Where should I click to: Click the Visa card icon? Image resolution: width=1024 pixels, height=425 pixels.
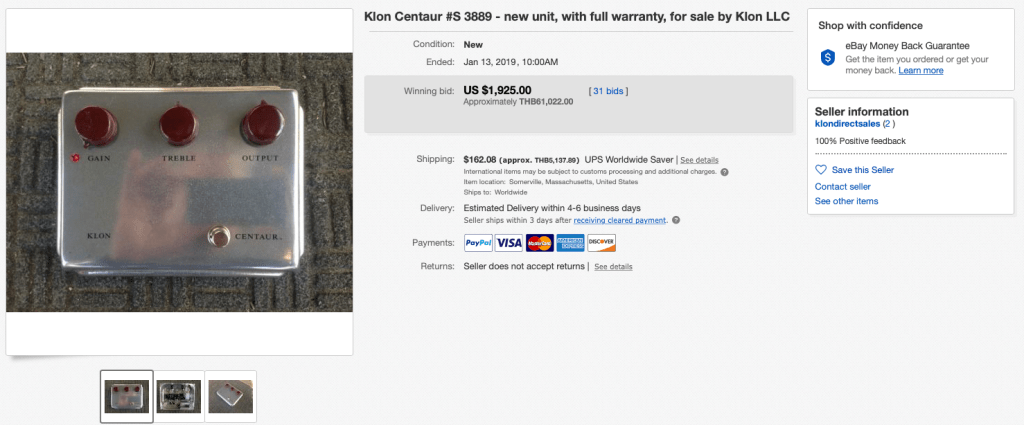tap(509, 243)
